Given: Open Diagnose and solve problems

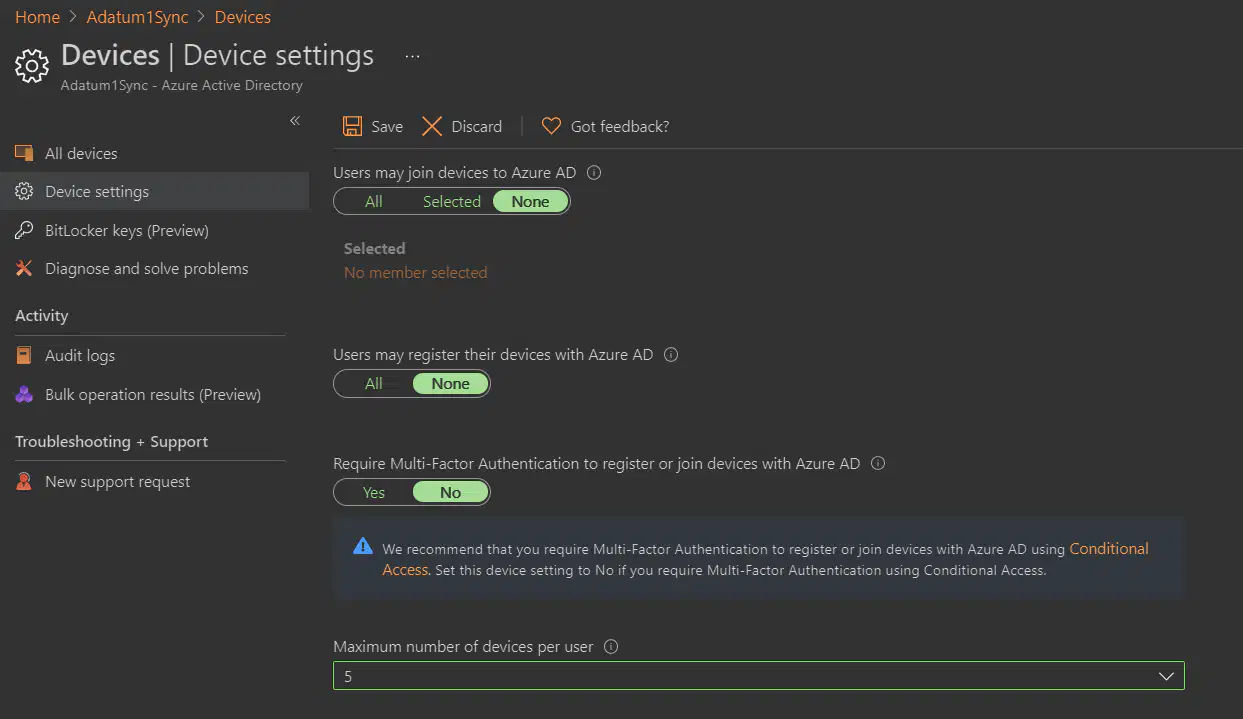Looking at the screenshot, I should [155, 268].
